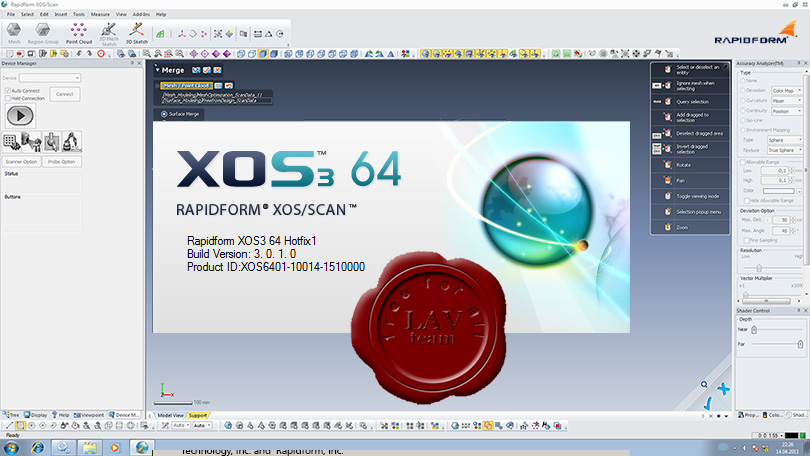
Task: Click Internet Explorer in the taskbar
Action: pyautogui.click(x=38, y=447)
